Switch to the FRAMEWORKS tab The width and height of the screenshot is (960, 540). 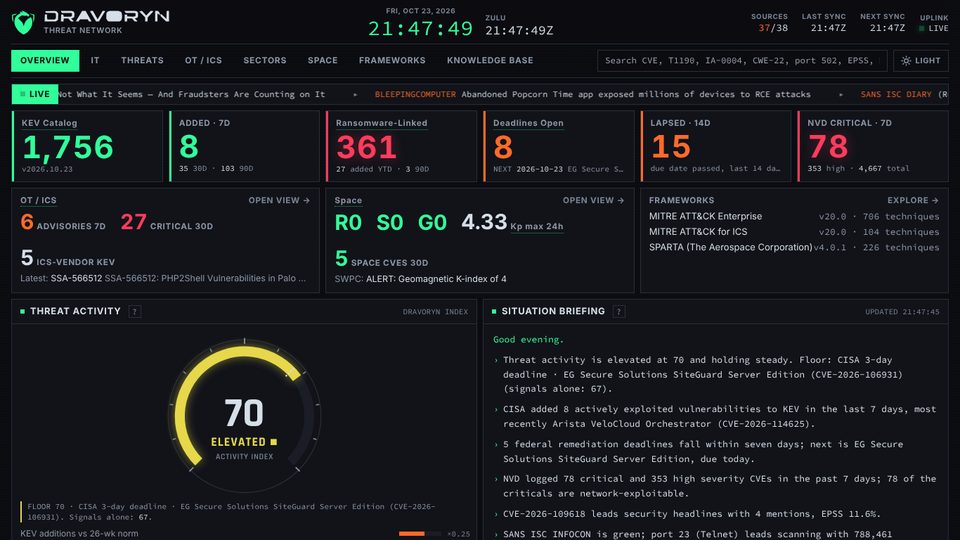point(392,61)
